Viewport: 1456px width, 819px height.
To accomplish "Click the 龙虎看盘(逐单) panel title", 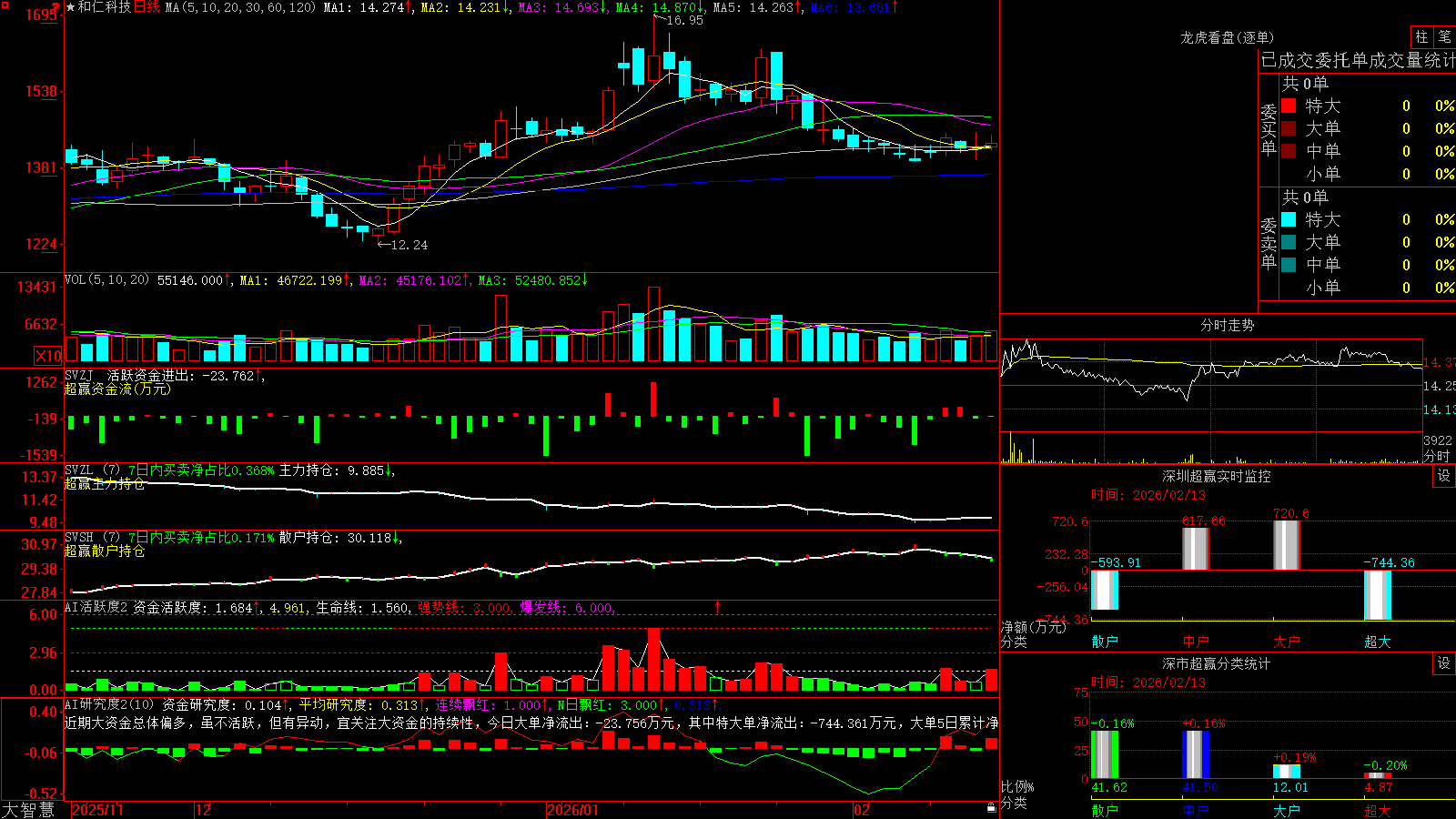I will click(x=1227, y=37).
